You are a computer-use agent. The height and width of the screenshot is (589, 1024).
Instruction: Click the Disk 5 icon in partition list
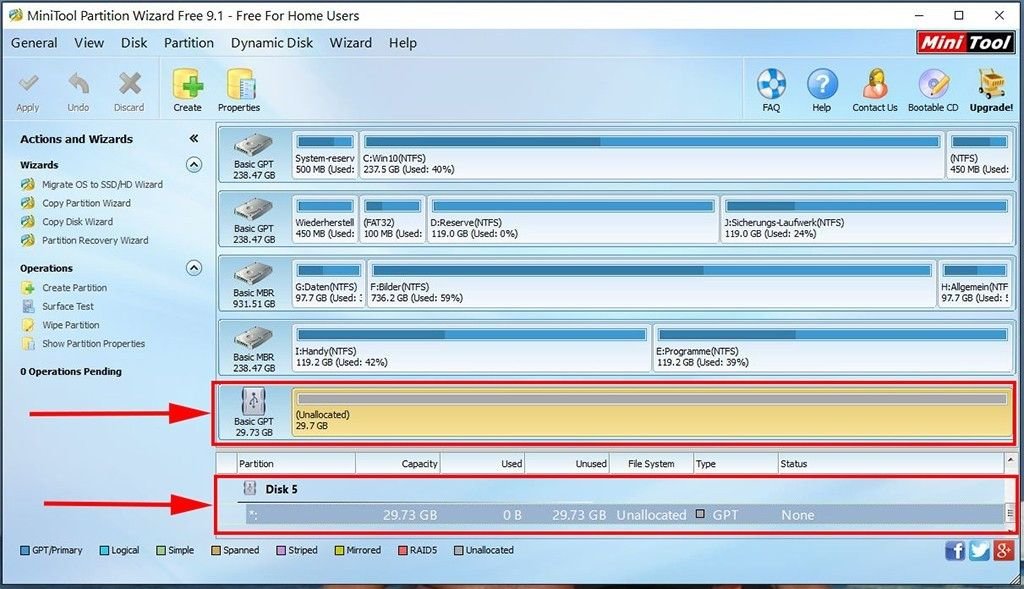(x=249, y=488)
